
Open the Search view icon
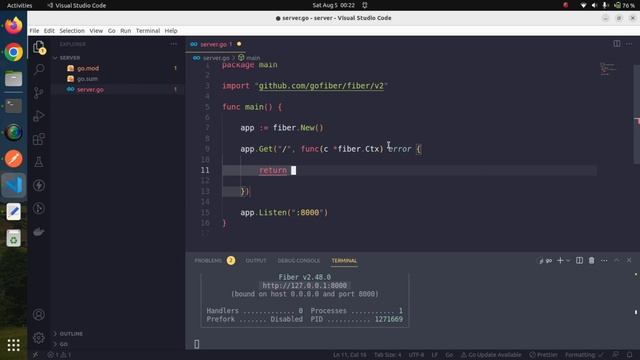tap(39, 69)
